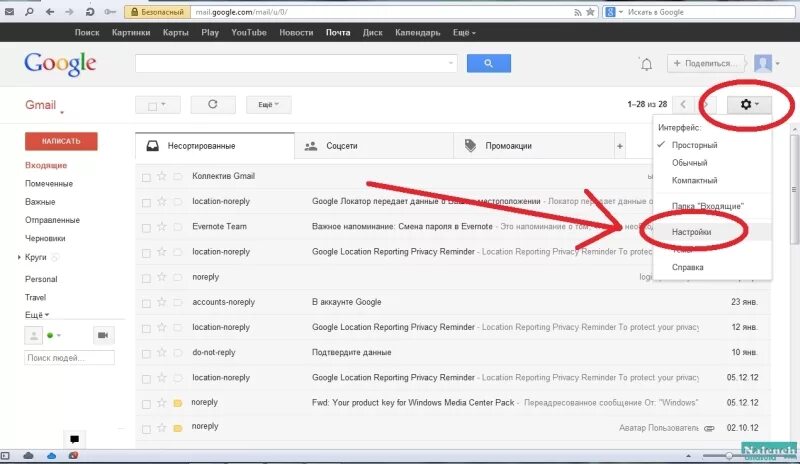Click the RSS feed icon in address bar
The height and width of the screenshot is (464, 800).
pyautogui.click(x=578, y=12)
